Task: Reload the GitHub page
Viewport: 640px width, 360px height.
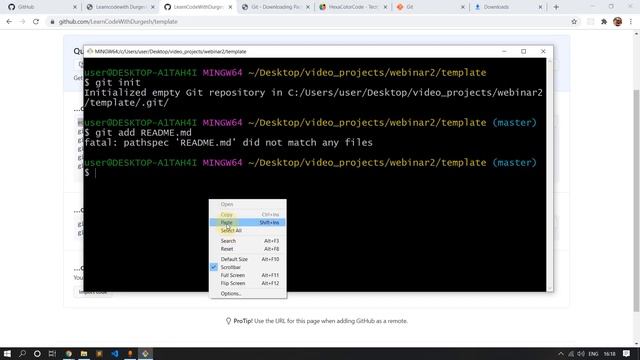Action: click(x=36, y=22)
